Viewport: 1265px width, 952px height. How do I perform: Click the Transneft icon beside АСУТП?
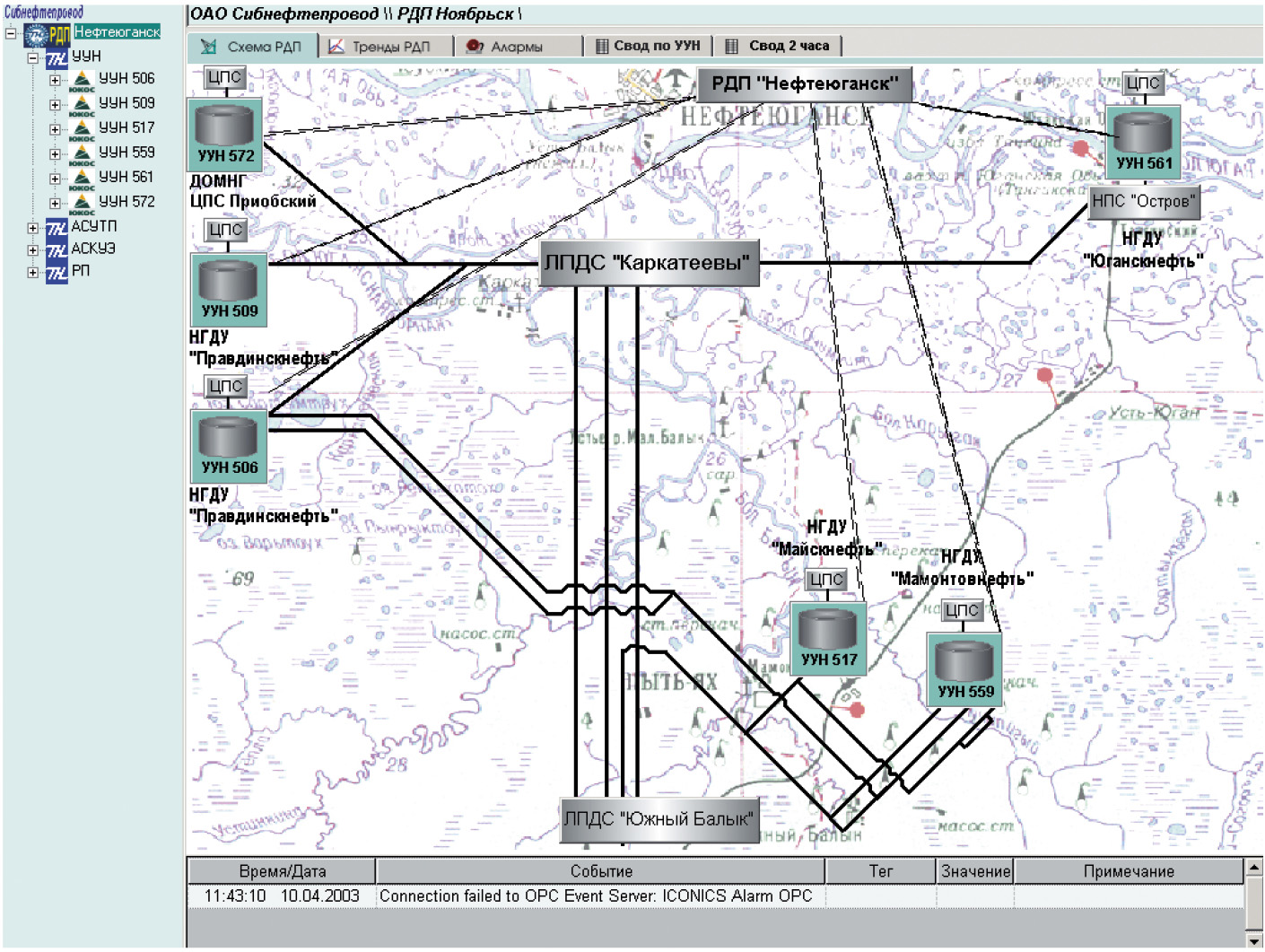(57, 228)
